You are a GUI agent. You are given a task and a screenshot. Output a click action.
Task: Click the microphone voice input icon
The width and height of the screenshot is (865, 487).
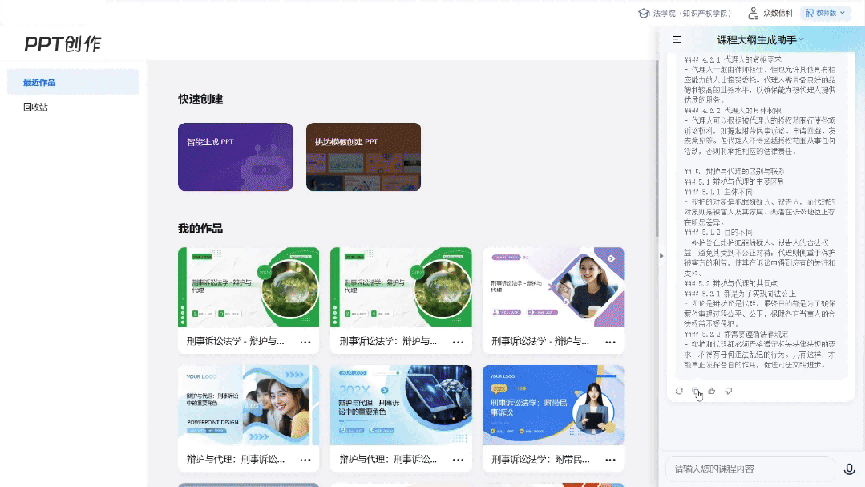[x=849, y=469]
